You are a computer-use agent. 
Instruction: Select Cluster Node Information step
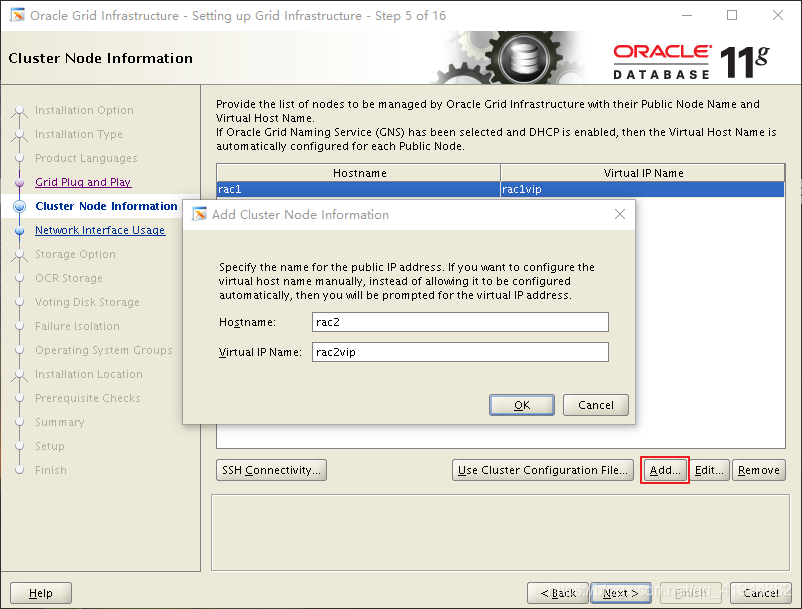106,206
